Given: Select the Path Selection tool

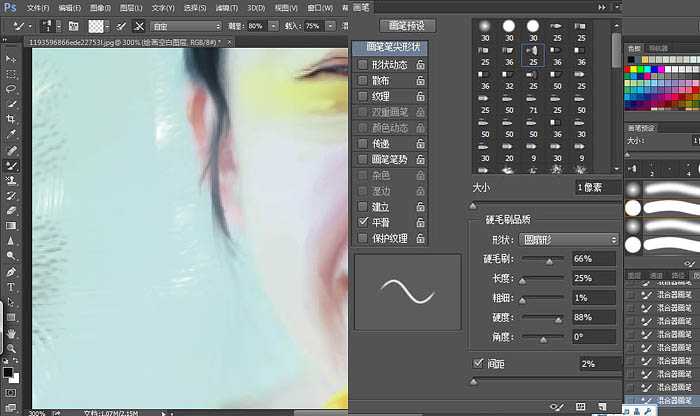Looking at the screenshot, I should [x=11, y=302].
